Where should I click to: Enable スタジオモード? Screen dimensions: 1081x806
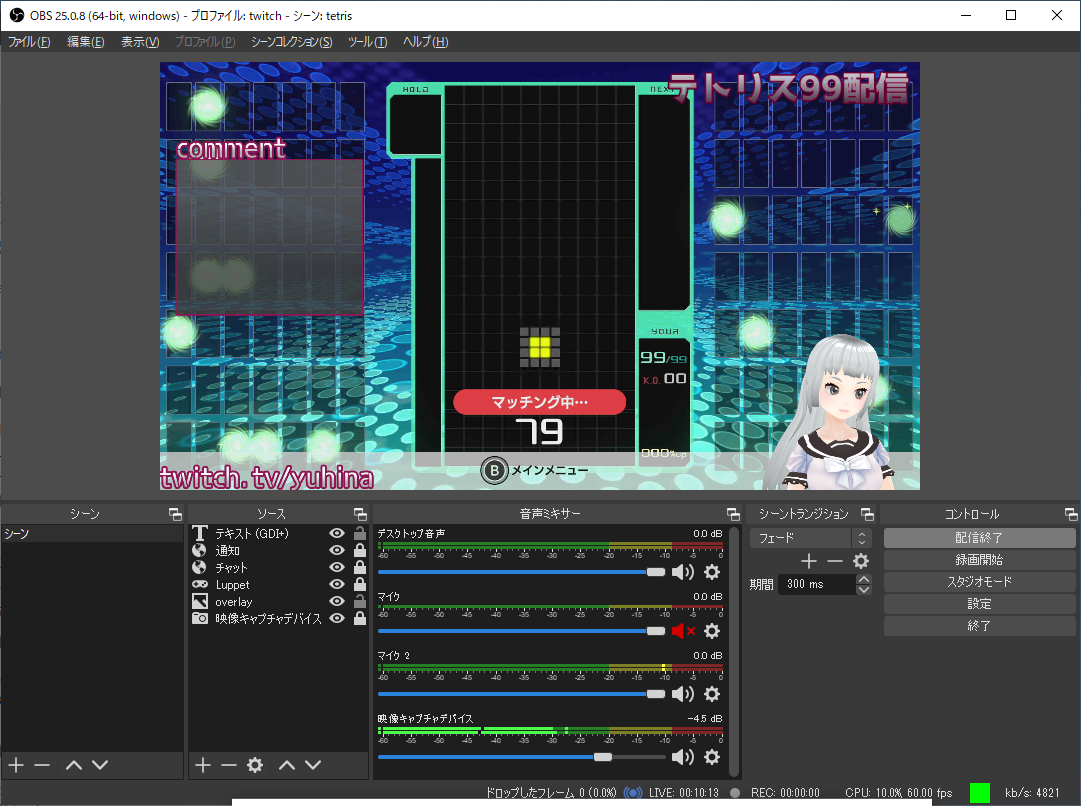[x=980, y=582]
